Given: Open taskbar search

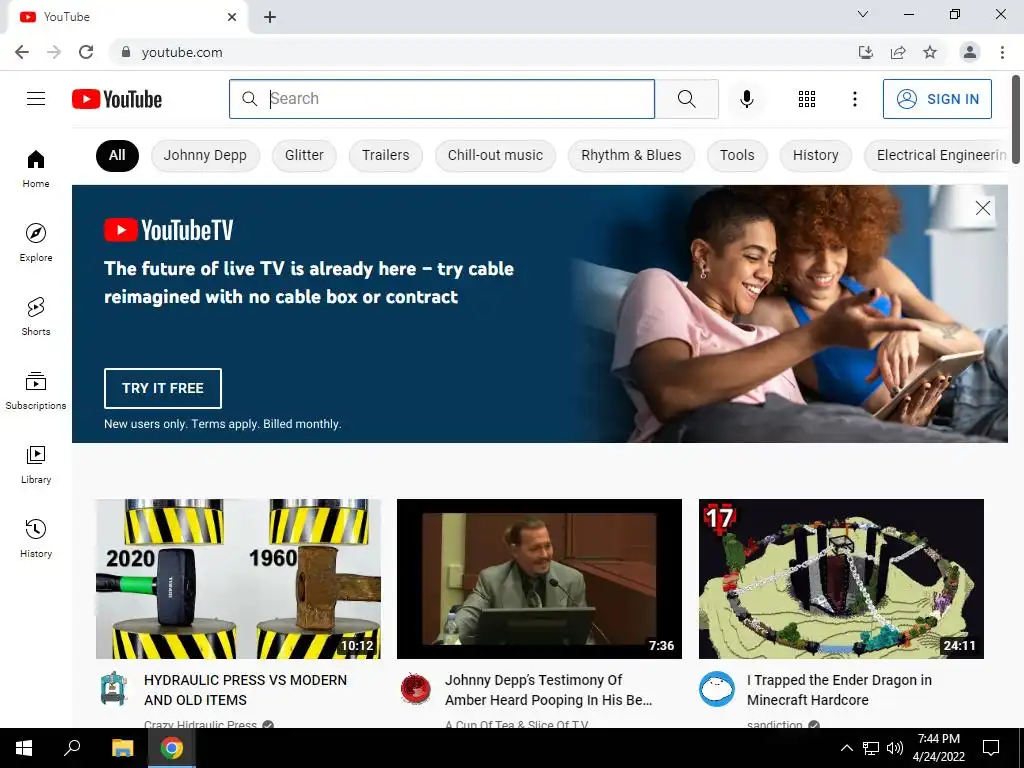Looking at the screenshot, I should 72,748.
